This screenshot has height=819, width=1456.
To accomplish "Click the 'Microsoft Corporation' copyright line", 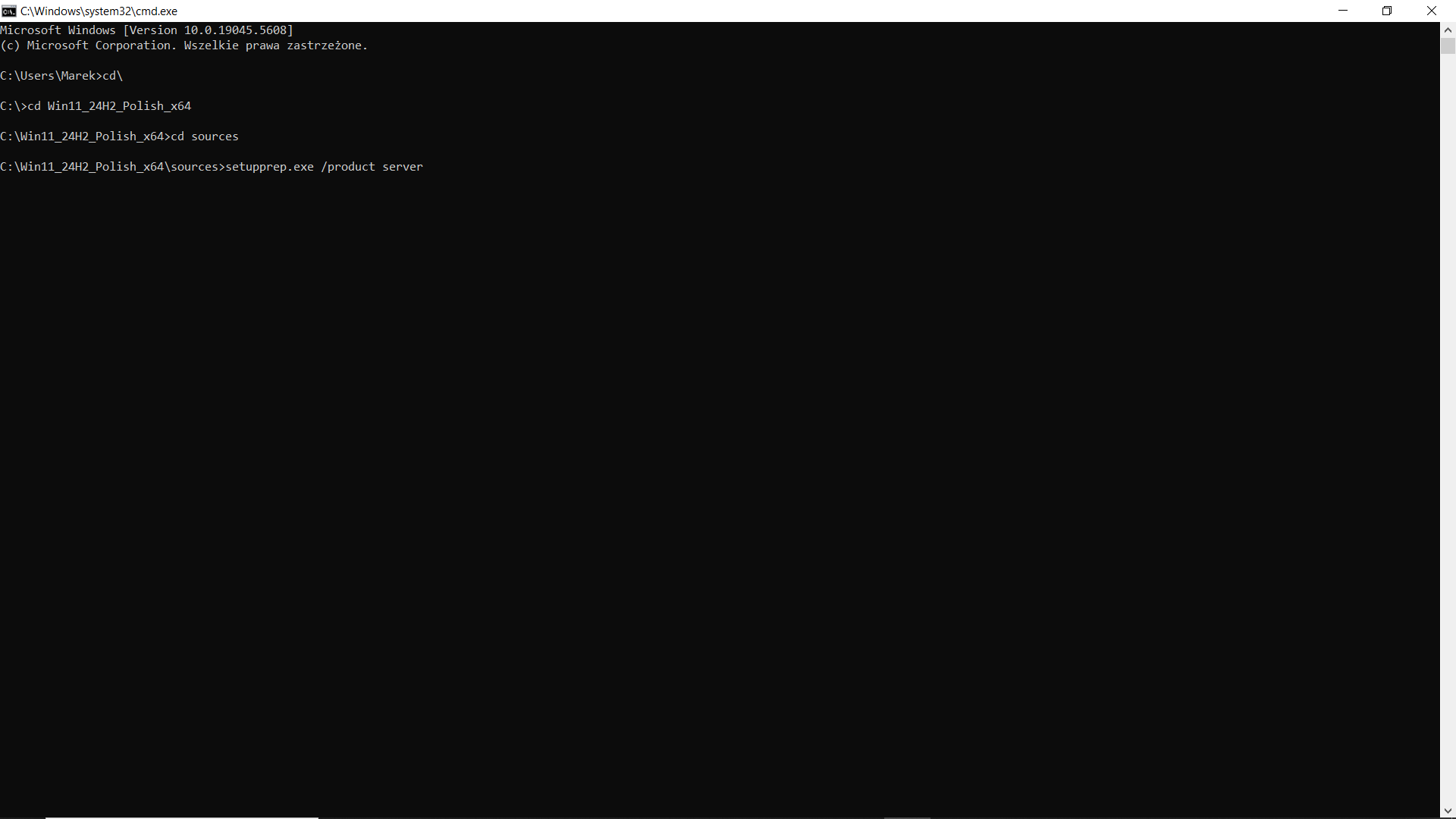I will pos(101,45).
